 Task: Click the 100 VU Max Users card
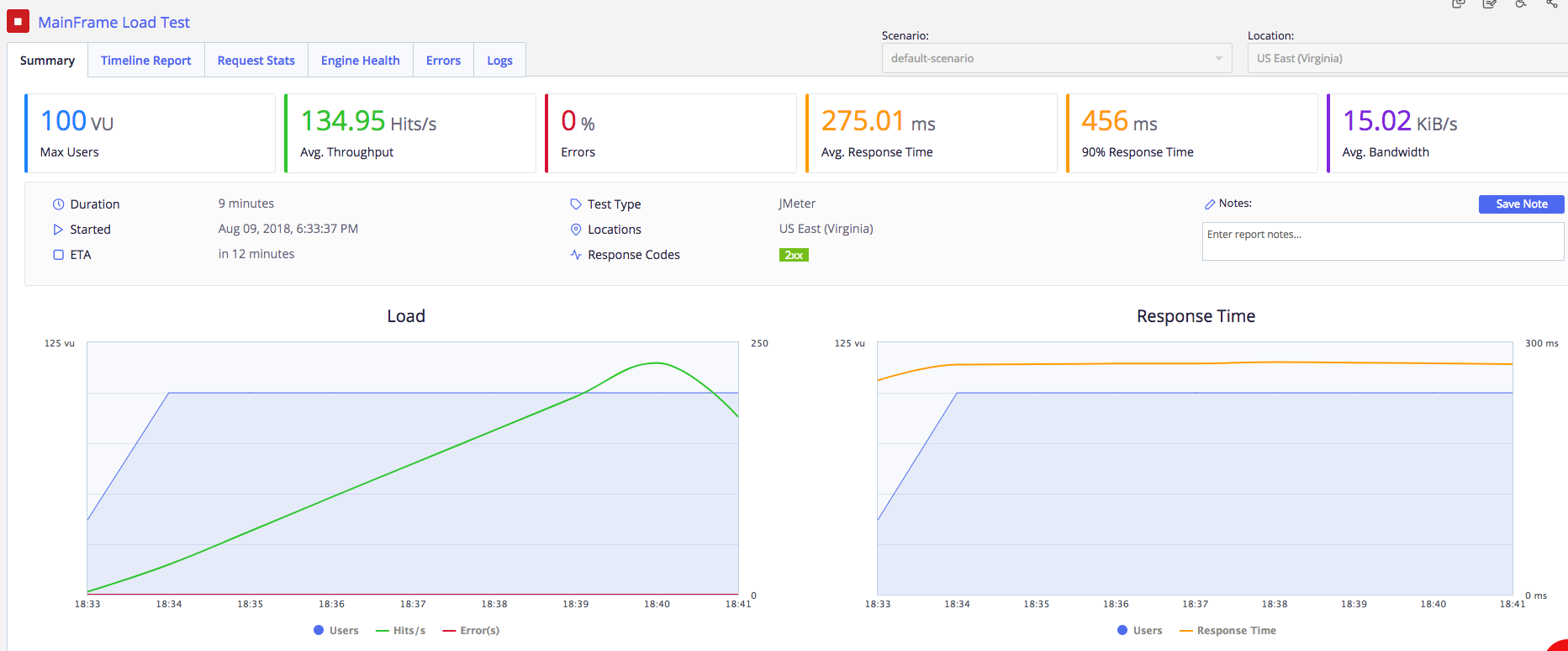[x=150, y=133]
